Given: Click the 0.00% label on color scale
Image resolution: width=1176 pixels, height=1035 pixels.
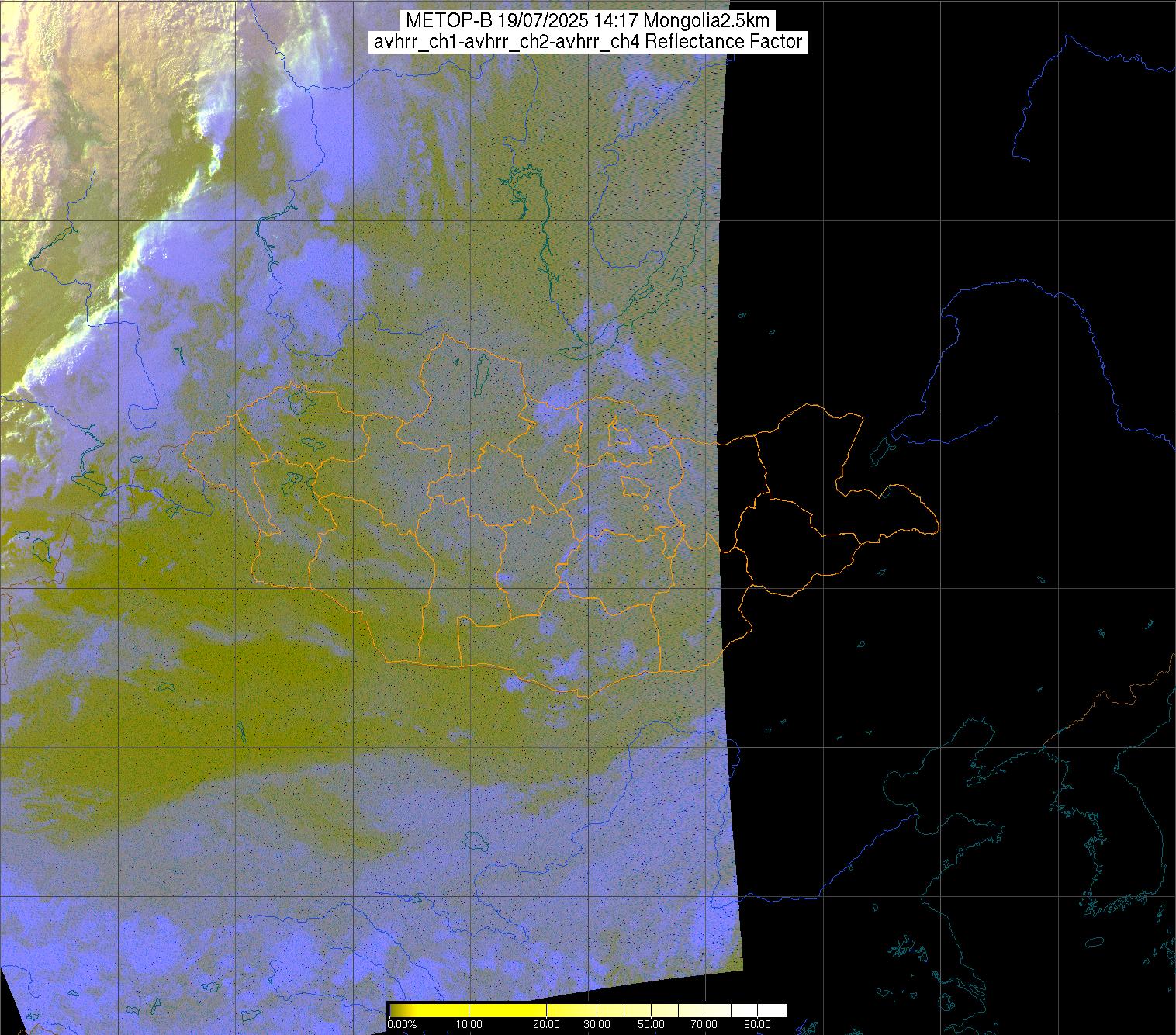Looking at the screenshot, I should (402, 1025).
